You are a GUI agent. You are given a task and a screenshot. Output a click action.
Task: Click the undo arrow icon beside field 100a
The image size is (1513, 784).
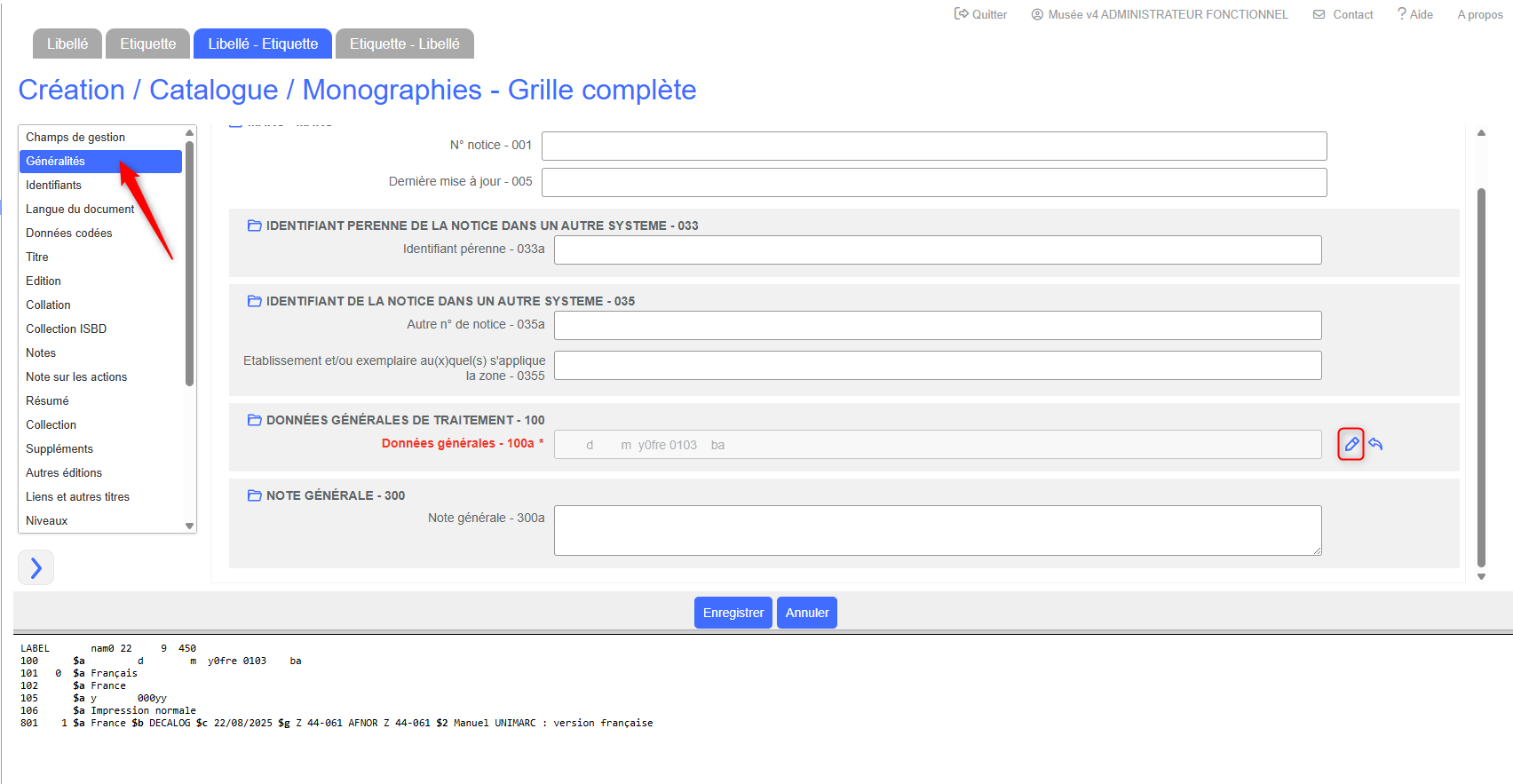point(1375,444)
